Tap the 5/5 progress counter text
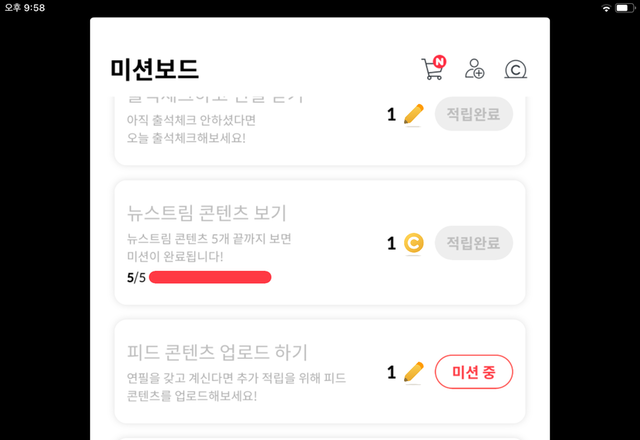The width and height of the screenshot is (640, 440). click(136, 277)
